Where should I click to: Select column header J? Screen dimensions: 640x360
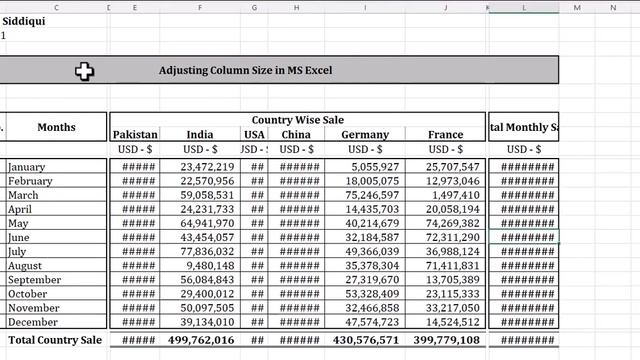coord(445,7)
